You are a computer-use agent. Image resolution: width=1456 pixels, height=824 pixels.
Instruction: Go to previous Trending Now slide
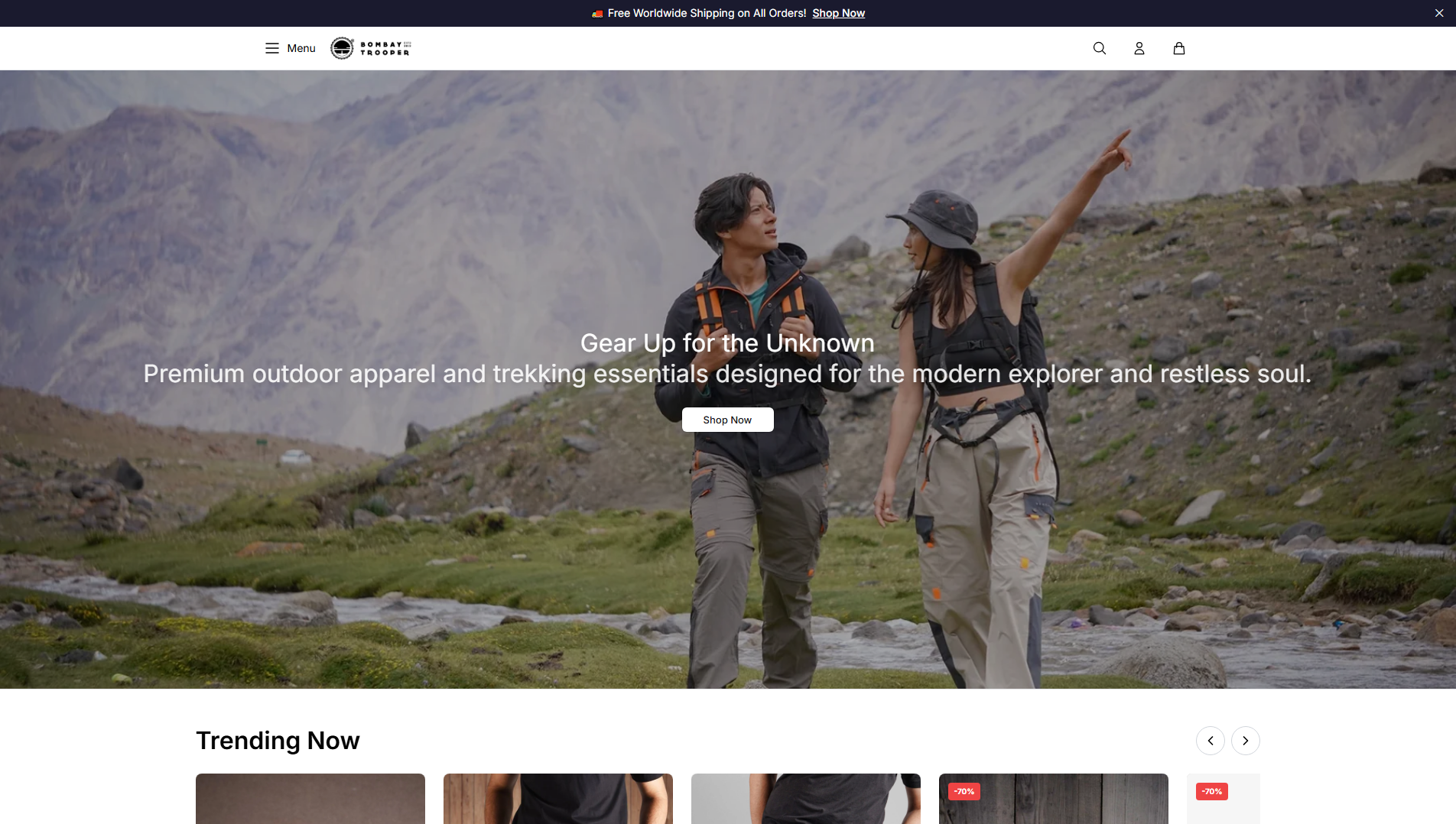point(1211,741)
